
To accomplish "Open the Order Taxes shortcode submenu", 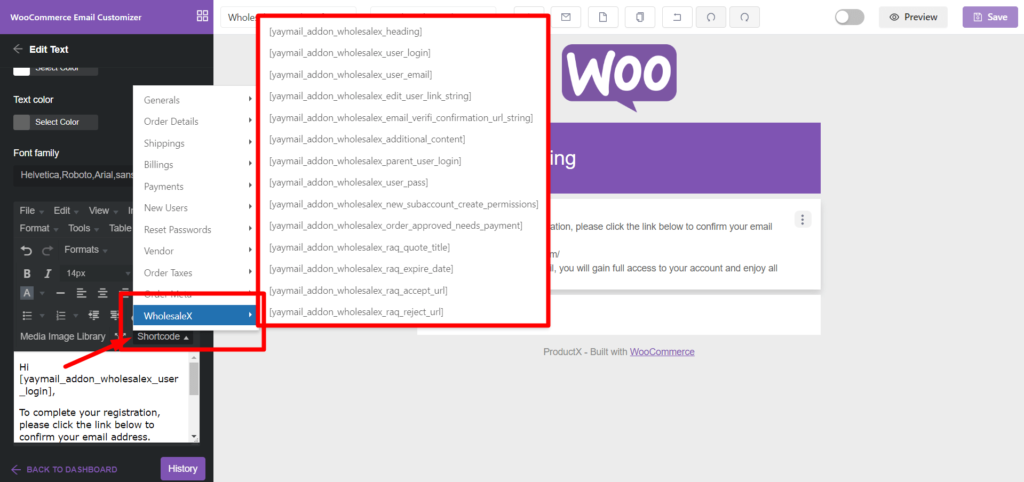I will 196,272.
